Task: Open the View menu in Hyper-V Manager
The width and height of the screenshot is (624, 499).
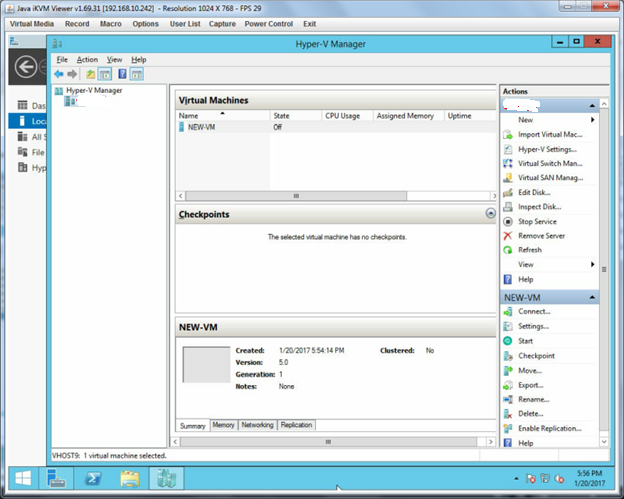Action: point(114,60)
